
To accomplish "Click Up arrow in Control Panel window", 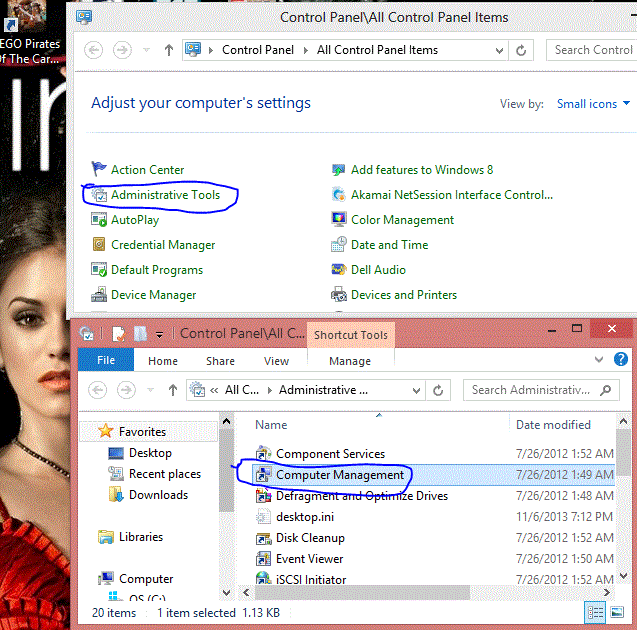I will [x=169, y=50].
